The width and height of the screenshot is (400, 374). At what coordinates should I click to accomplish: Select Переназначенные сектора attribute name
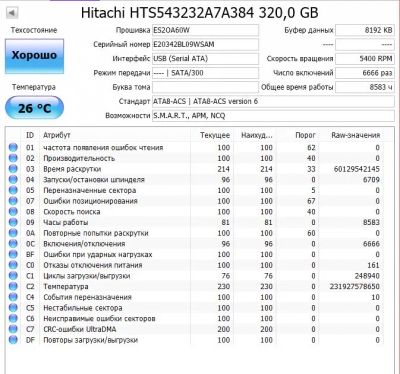tap(90, 190)
